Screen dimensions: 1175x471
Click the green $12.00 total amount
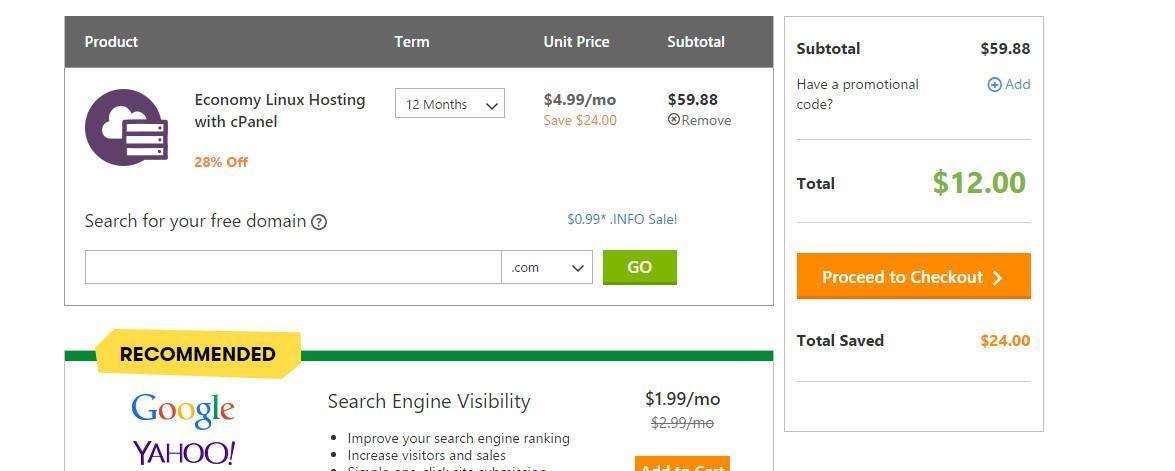[978, 183]
